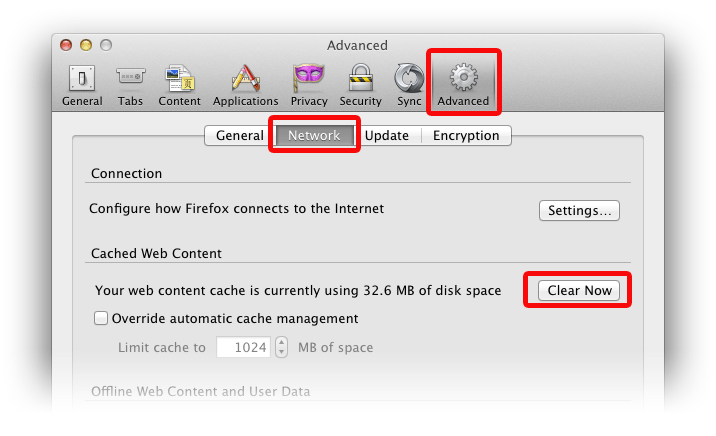Minimize the window with yellow button

pos(86,45)
